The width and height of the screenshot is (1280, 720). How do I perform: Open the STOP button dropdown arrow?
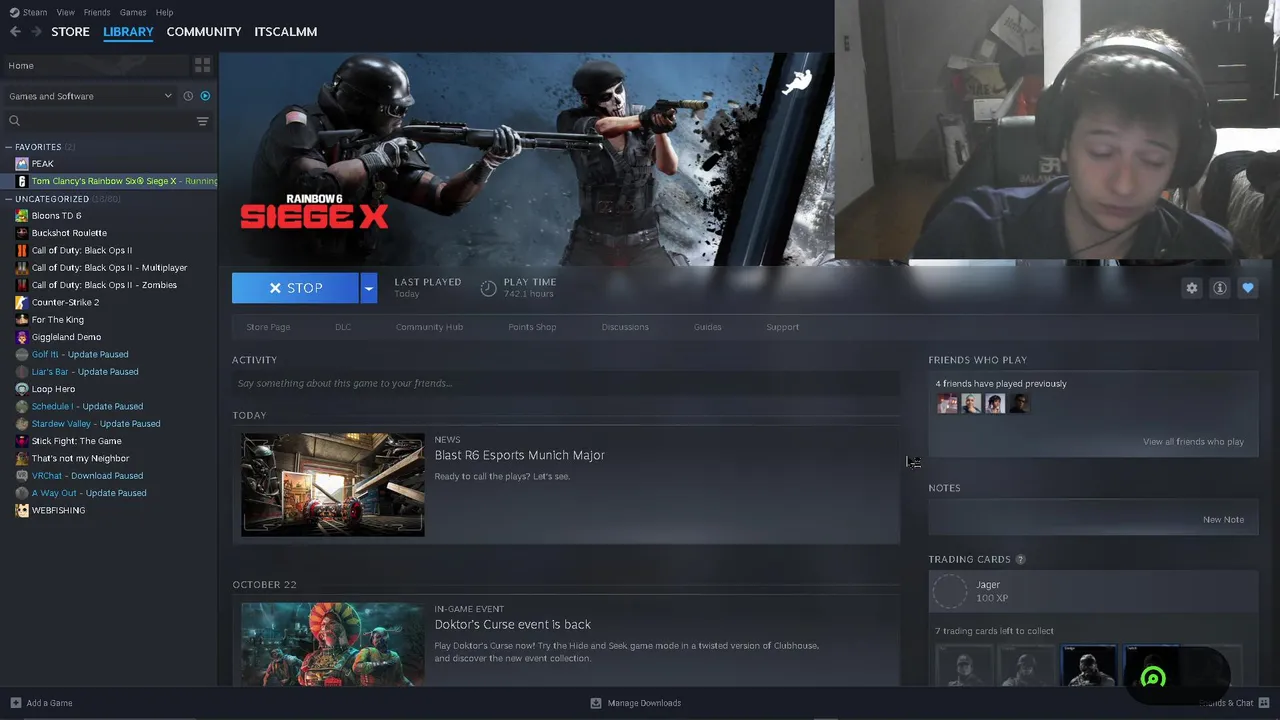click(368, 288)
